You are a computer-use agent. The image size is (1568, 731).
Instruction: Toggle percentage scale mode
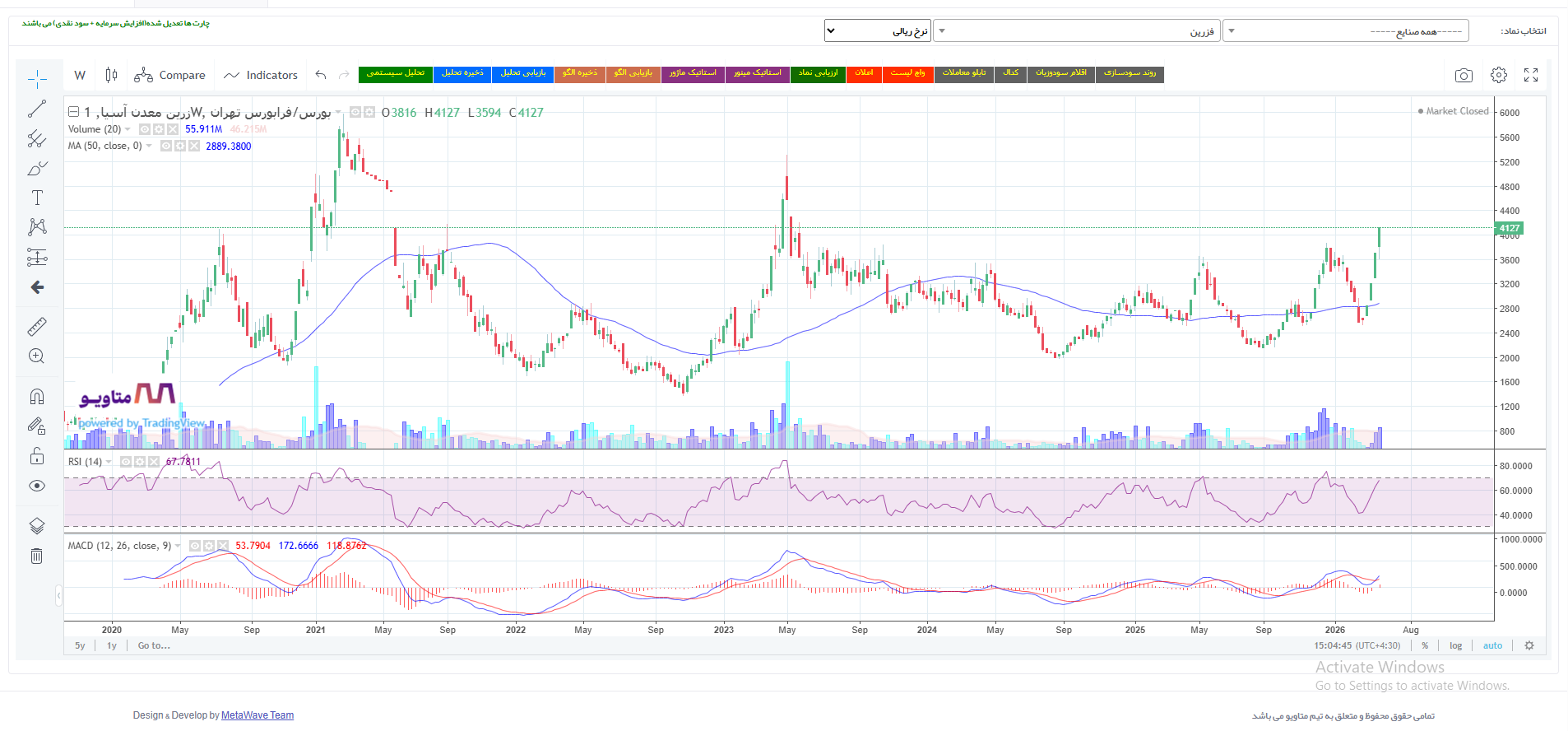coord(1425,645)
